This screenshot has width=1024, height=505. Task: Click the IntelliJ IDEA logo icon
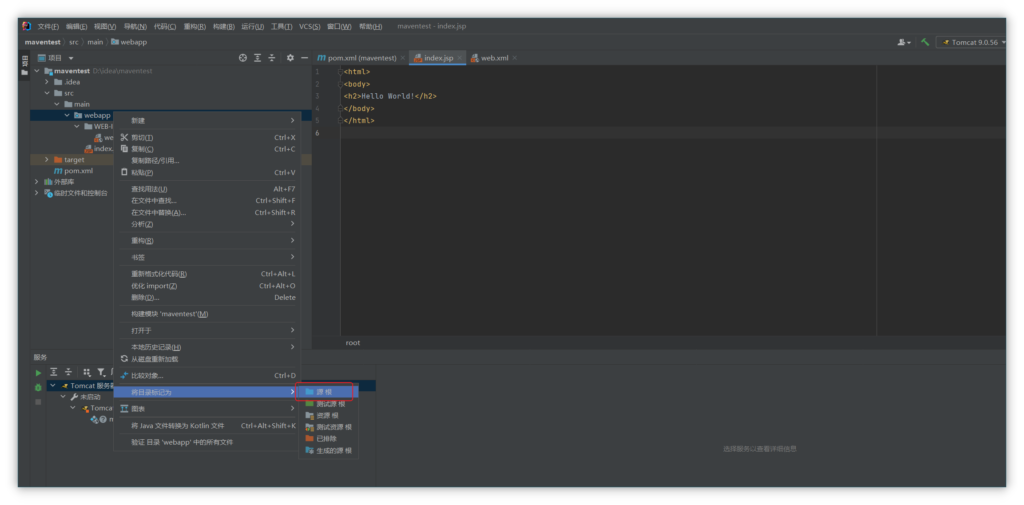point(26,26)
